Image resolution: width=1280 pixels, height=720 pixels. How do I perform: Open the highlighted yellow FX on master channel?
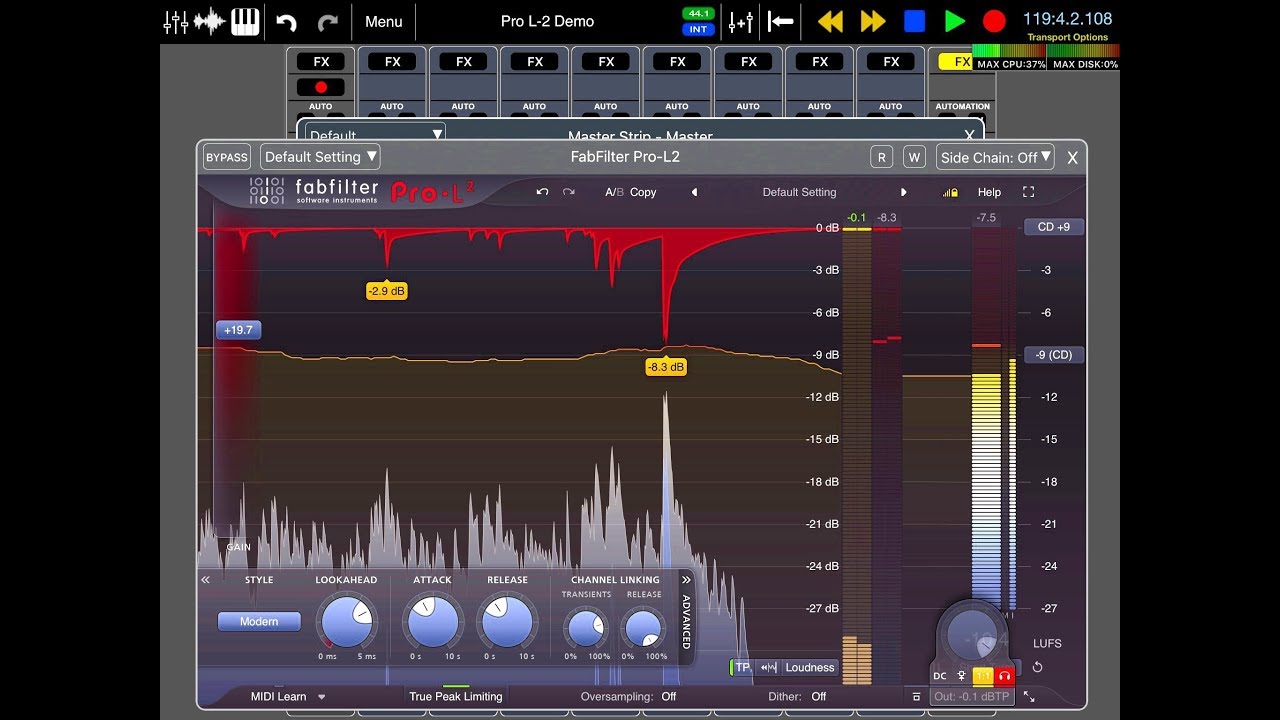956,62
